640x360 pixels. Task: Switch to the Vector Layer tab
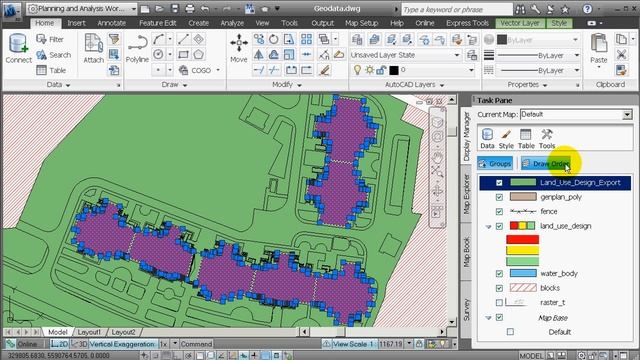point(520,23)
